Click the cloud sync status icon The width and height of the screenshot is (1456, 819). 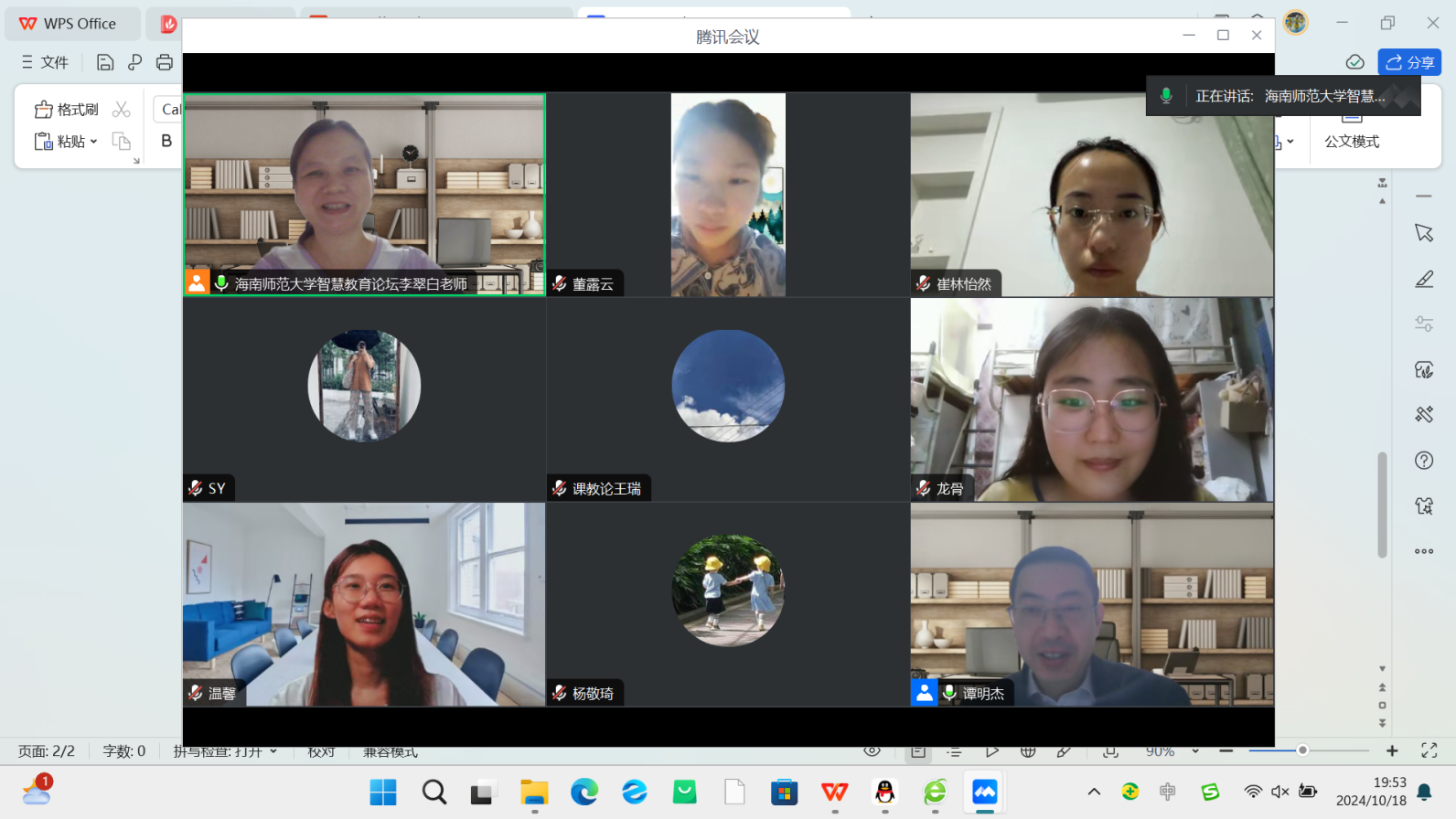pos(1354,62)
